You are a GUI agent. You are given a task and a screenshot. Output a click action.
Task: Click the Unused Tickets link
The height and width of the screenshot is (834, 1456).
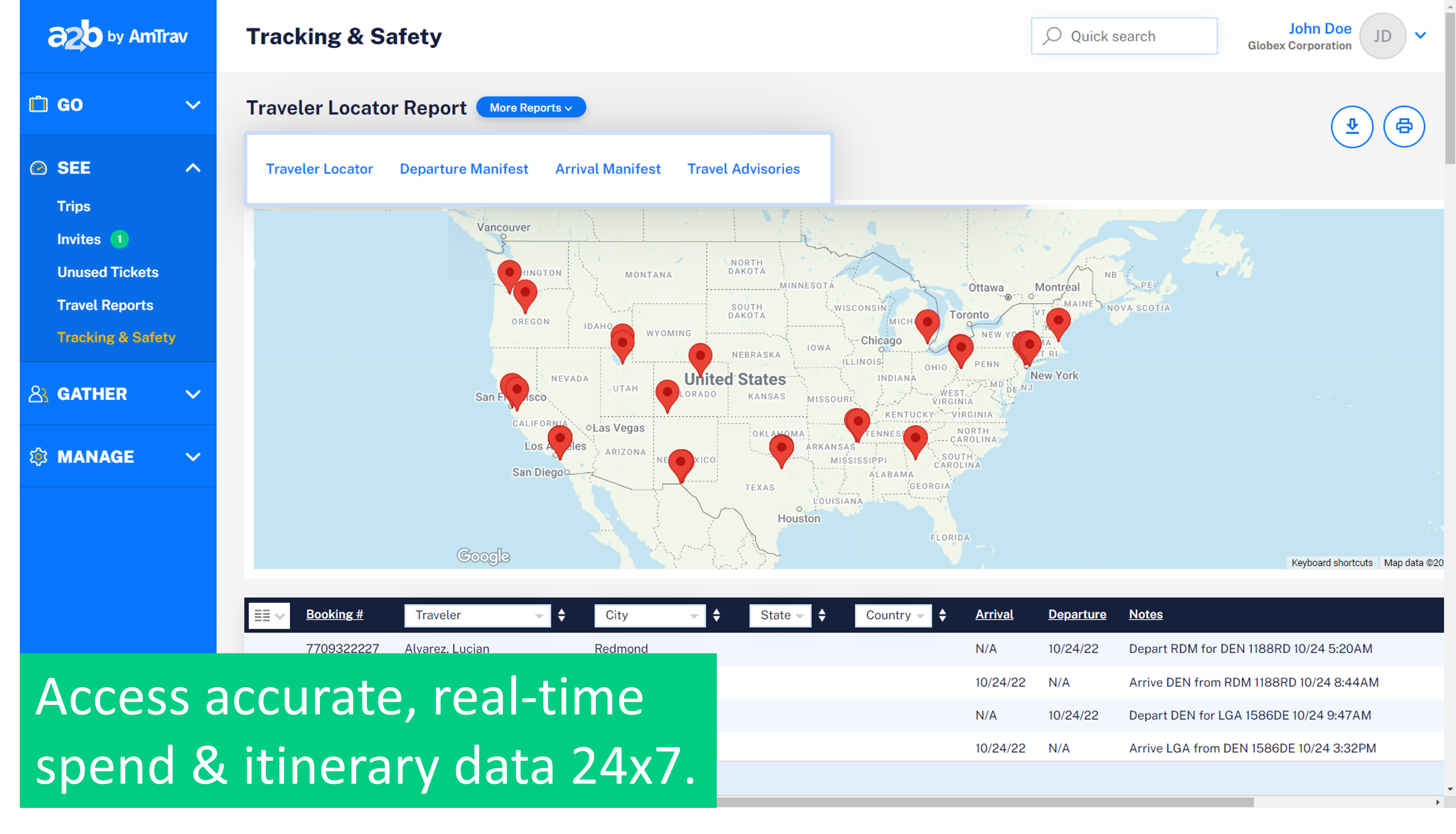point(108,271)
